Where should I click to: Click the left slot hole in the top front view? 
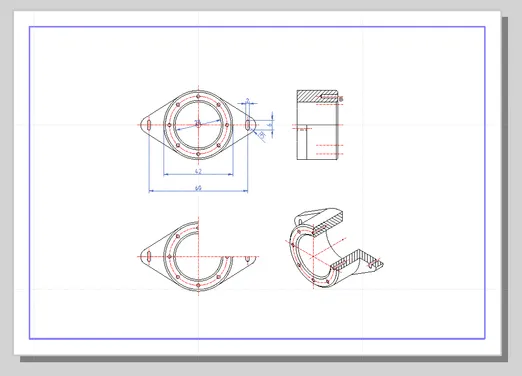[x=149, y=125]
